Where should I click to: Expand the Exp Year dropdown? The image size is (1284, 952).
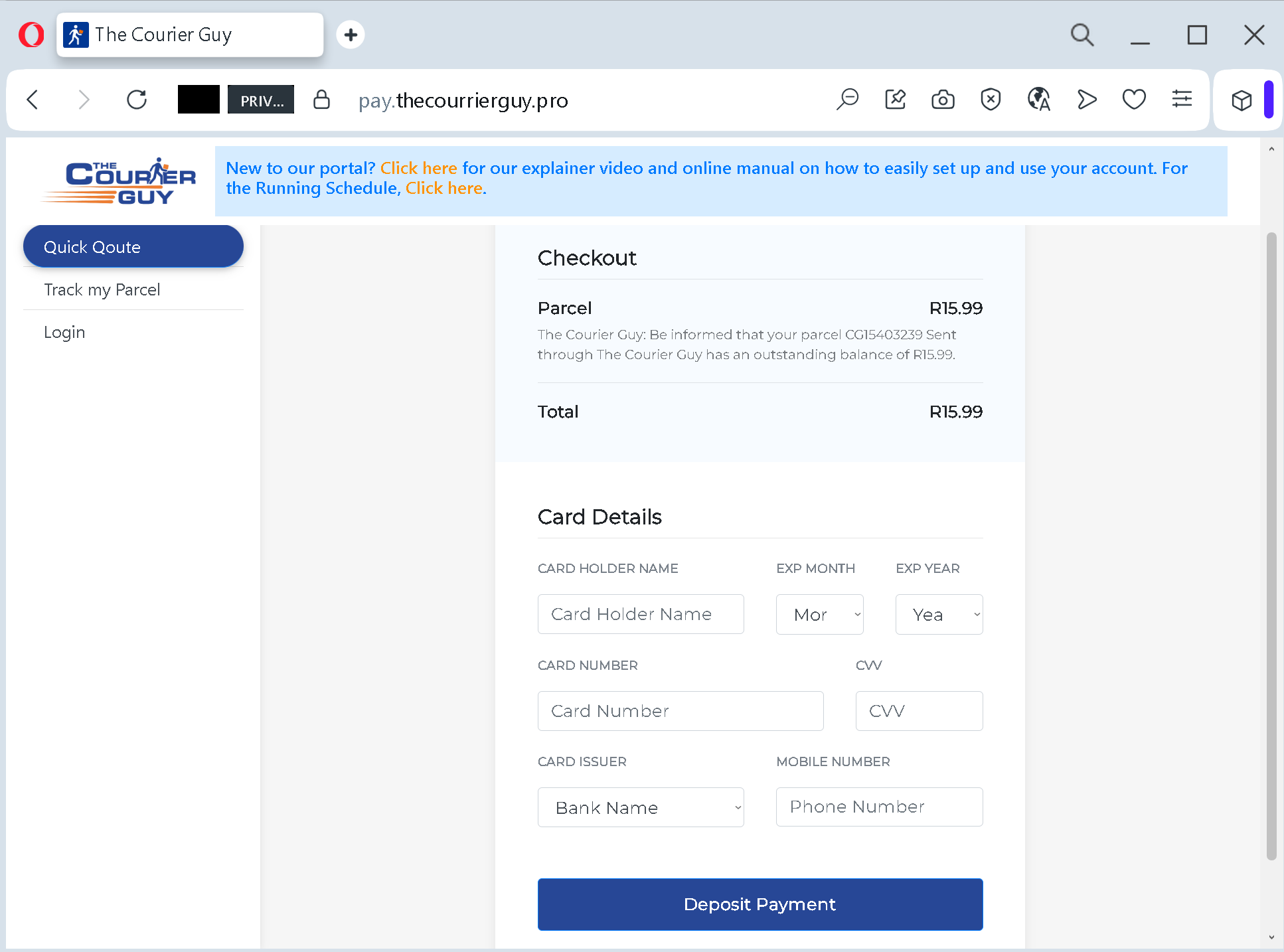pos(939,615)
